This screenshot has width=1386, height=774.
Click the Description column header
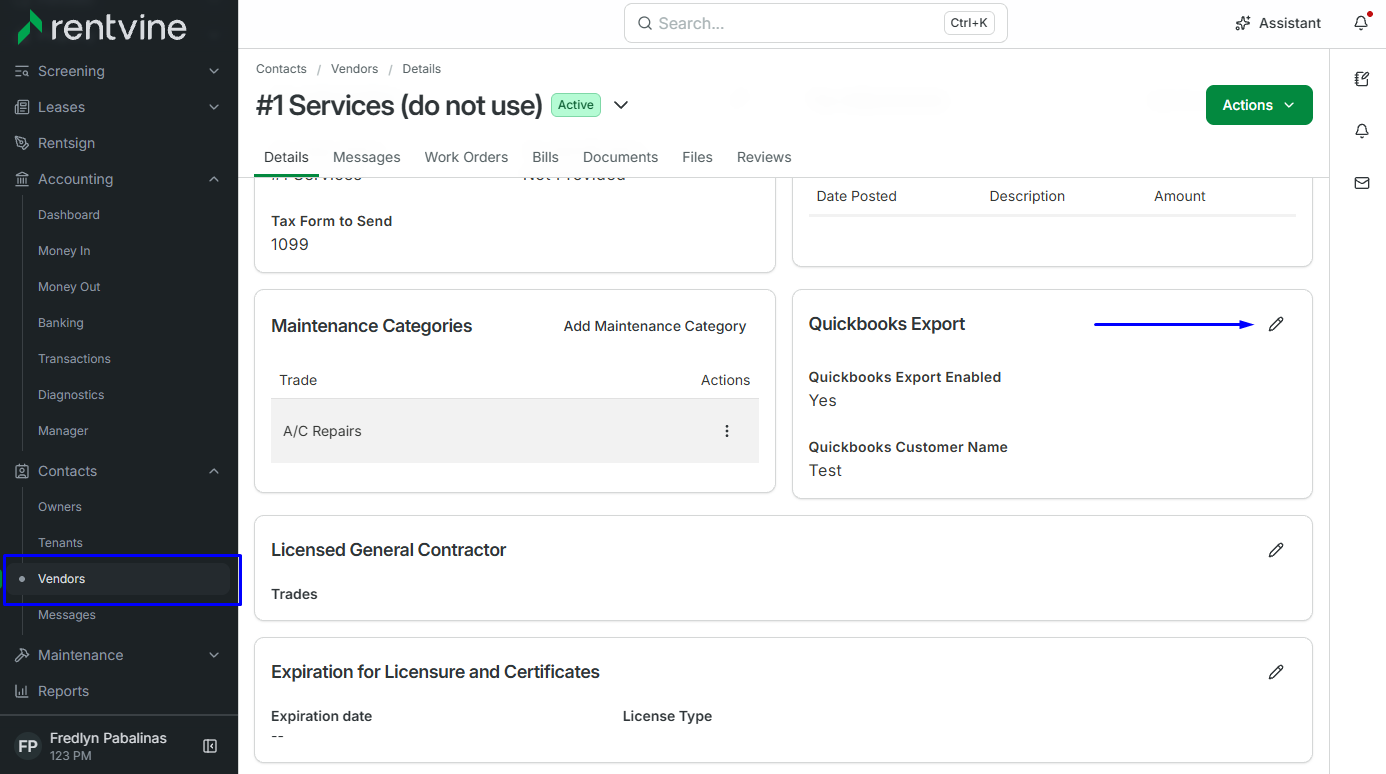pos(1027,196)
